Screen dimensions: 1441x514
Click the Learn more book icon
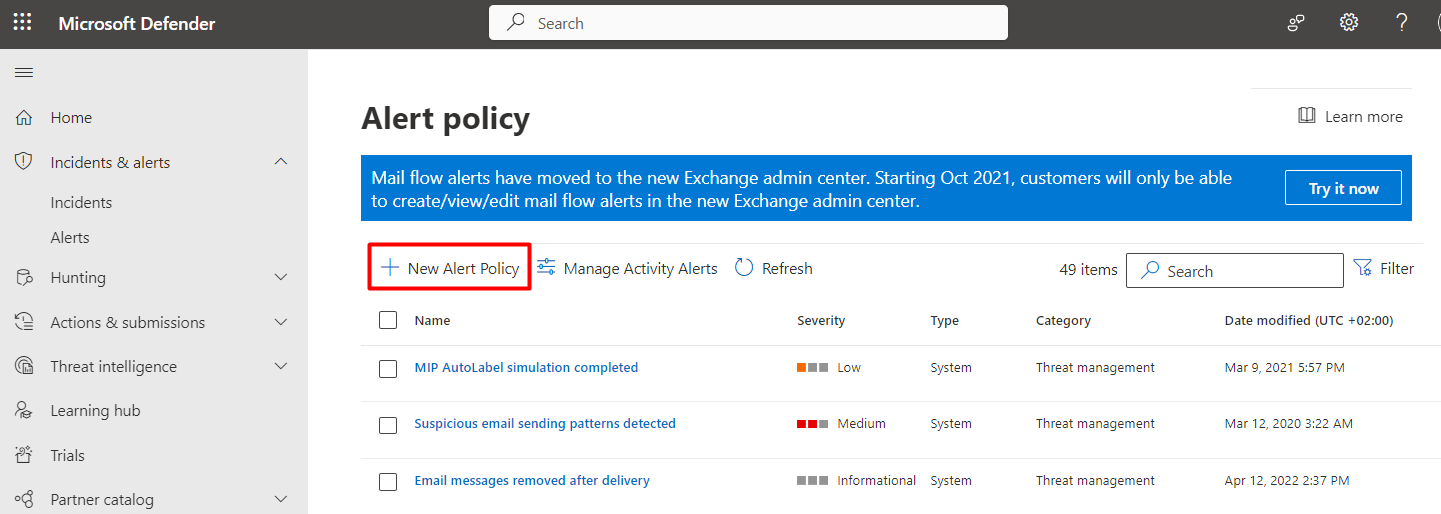(x=1307, y=116)
